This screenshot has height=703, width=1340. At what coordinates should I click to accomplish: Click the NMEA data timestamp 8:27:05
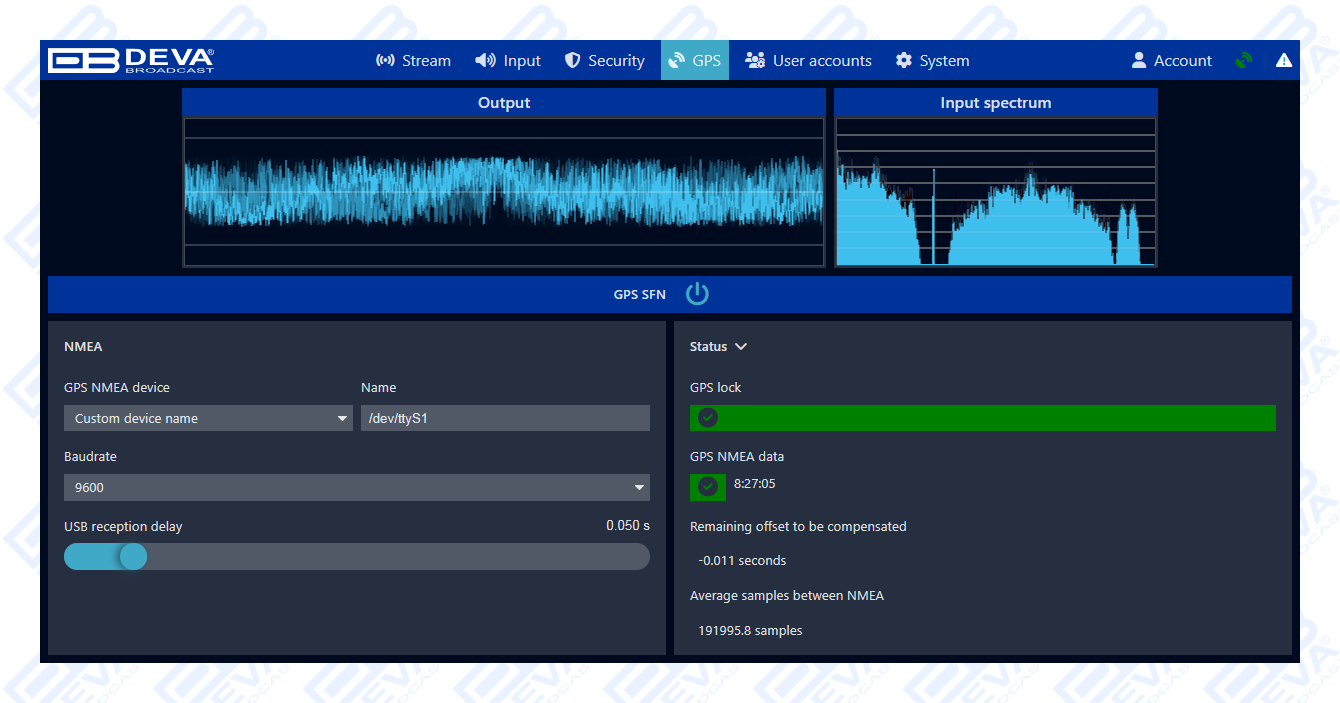pos(756,487)
